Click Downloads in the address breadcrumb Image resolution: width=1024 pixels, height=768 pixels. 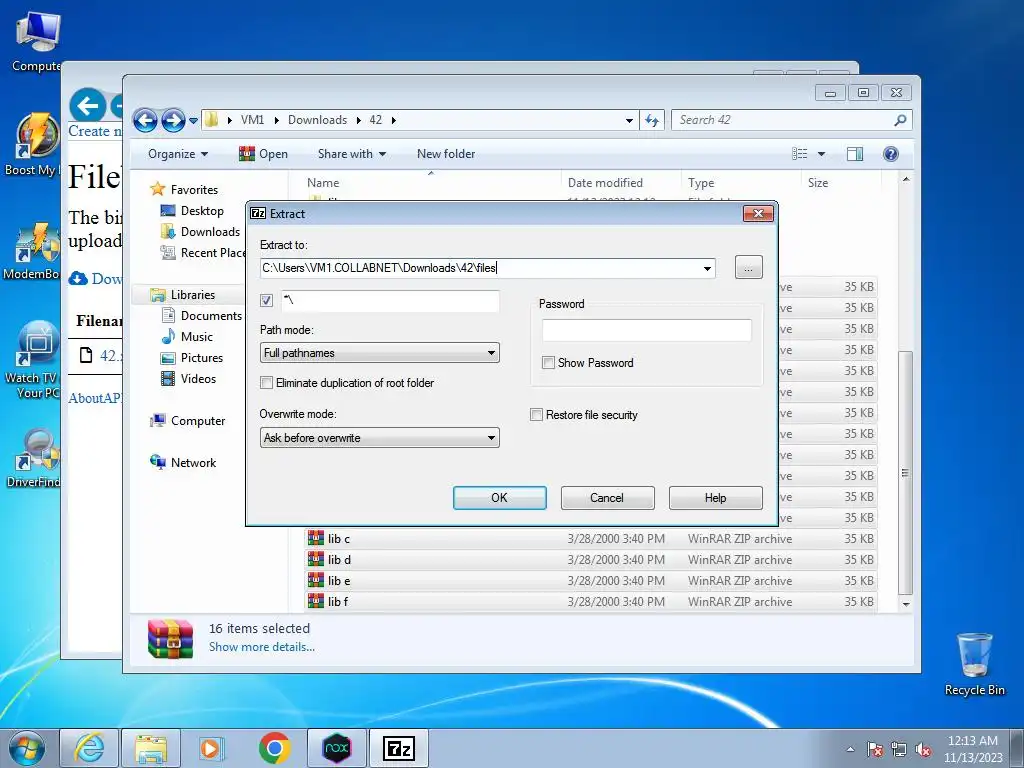tap(317, 120)
